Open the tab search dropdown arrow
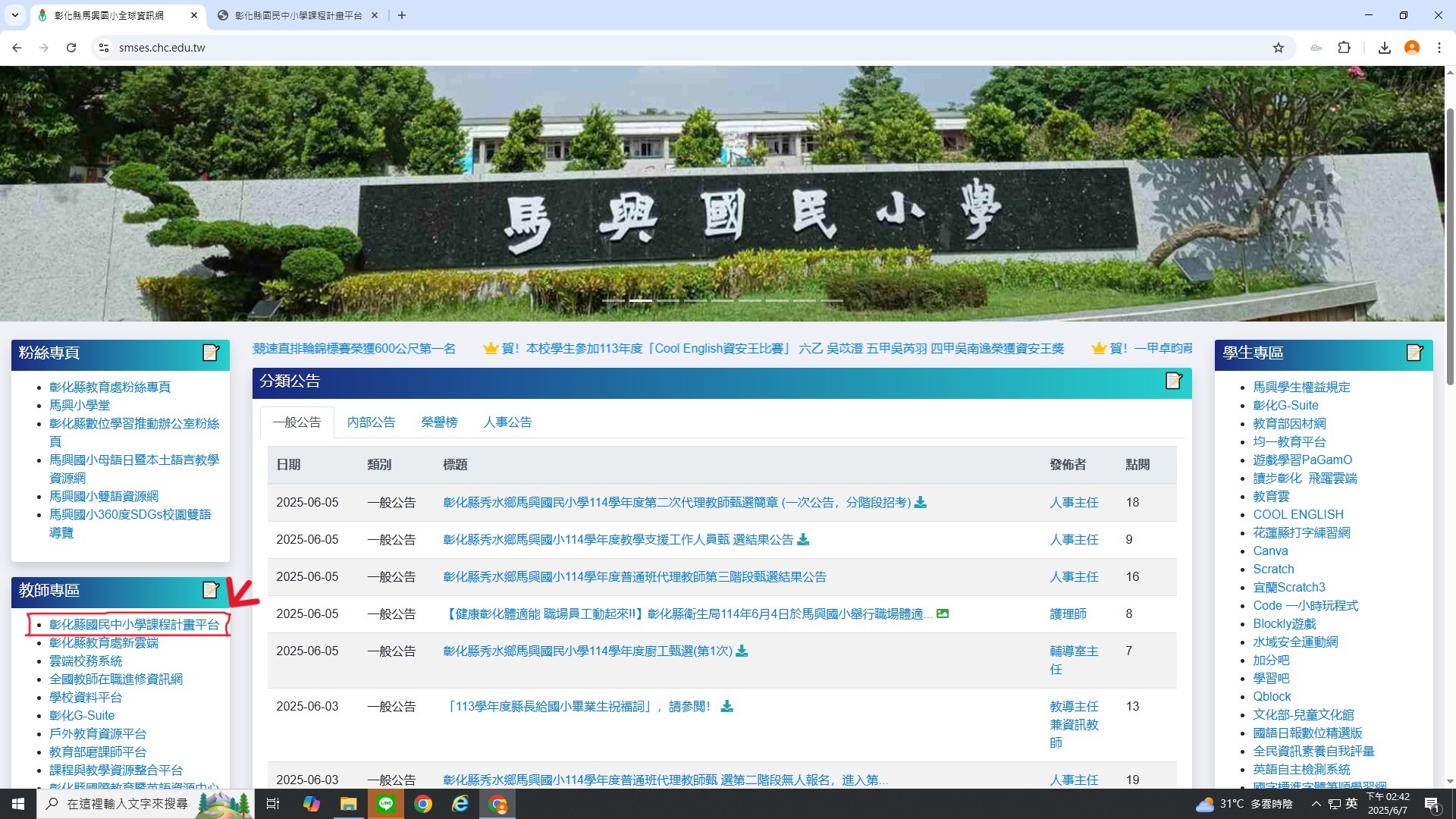The height and width of the screenshot is (819, 1456). click(14, 15)
